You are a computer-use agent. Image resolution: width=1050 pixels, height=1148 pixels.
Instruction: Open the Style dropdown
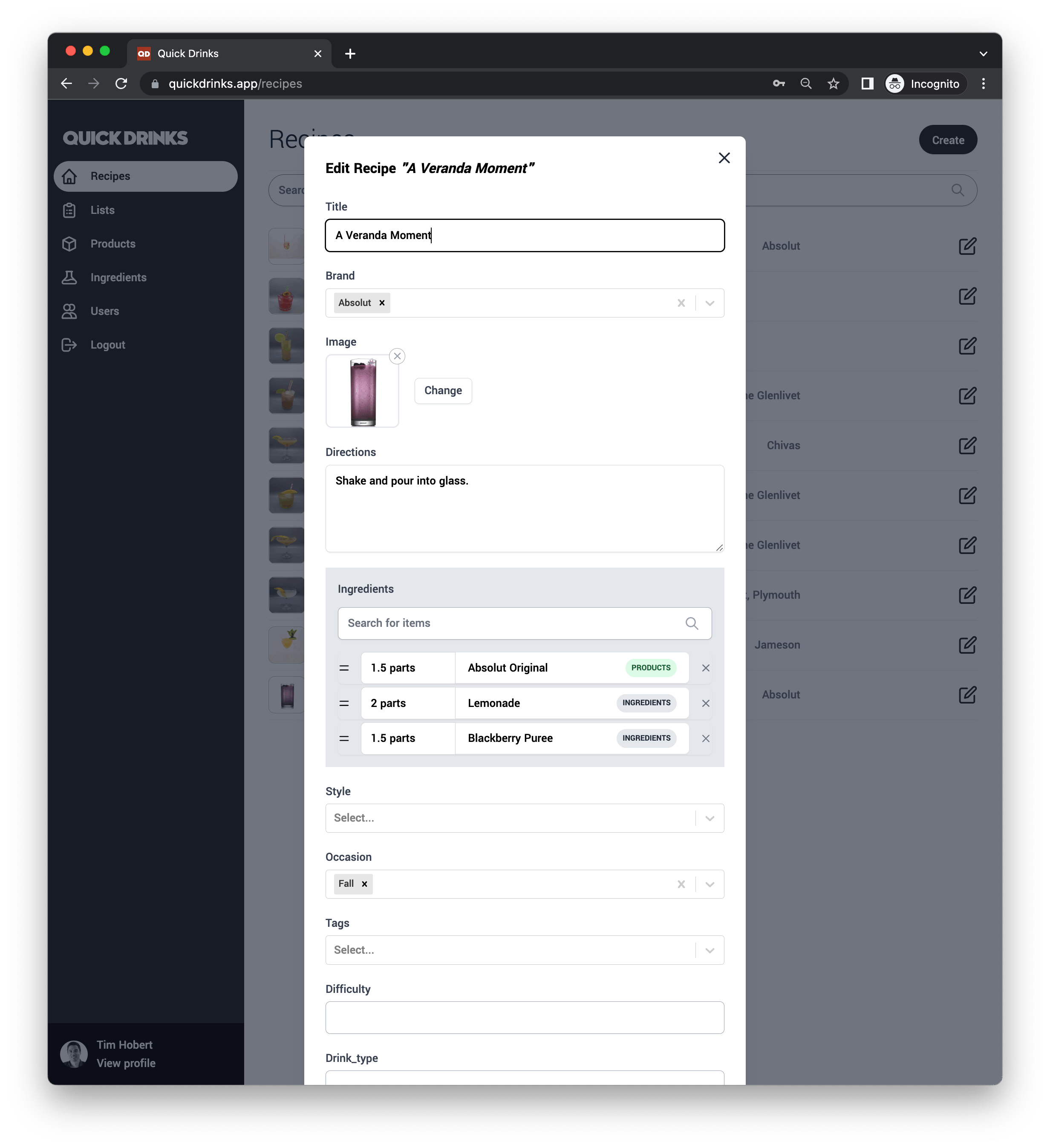pos(525,818)
